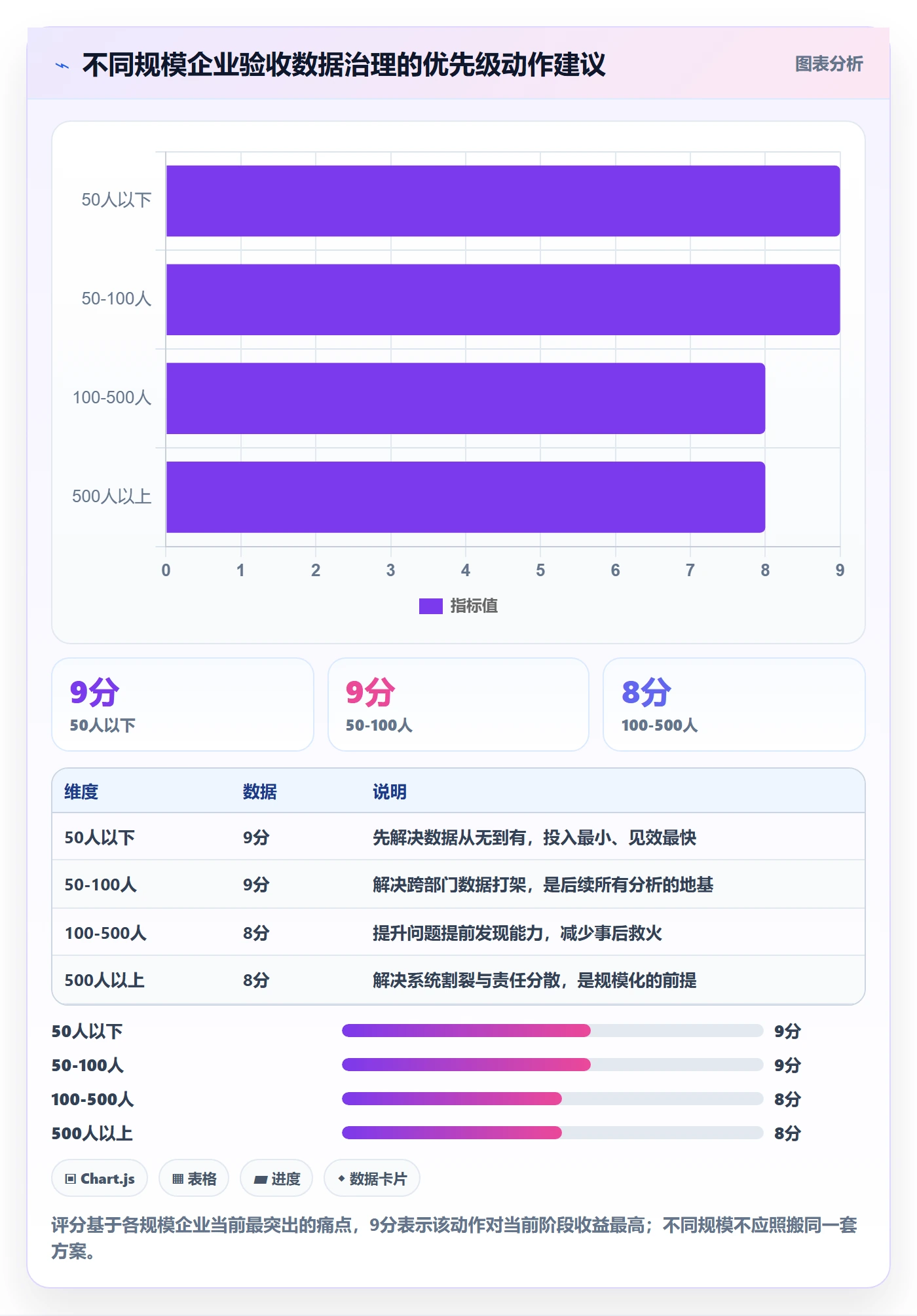917x1316 pixels.
Task: Select the 9分 50人以下 data card
Action: tap(183, 704)
